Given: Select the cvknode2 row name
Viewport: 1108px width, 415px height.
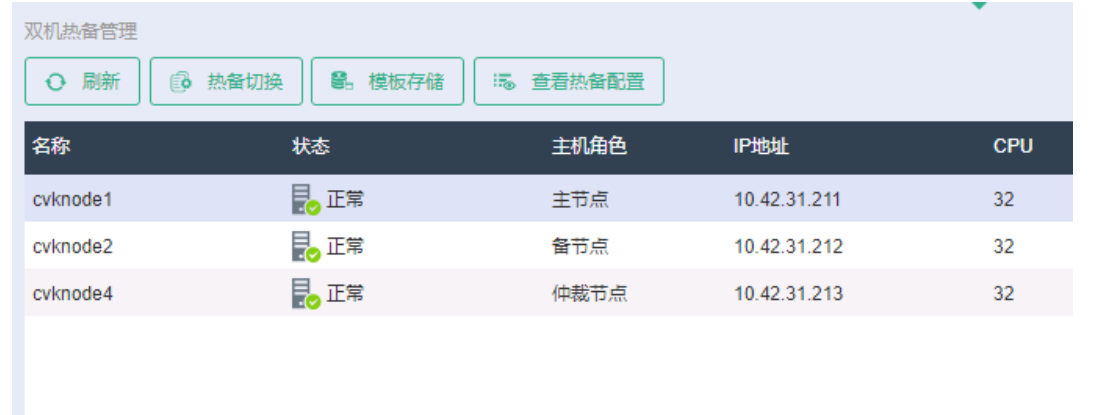Looking at the screenshot, I should coord(72,247).
